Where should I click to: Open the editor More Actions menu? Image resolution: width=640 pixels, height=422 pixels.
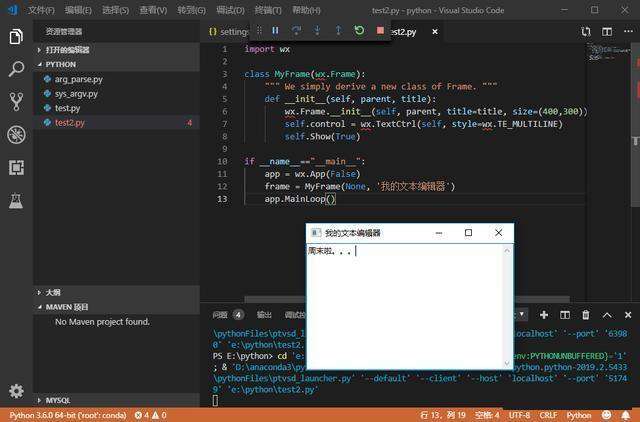(x=628, y=31)
